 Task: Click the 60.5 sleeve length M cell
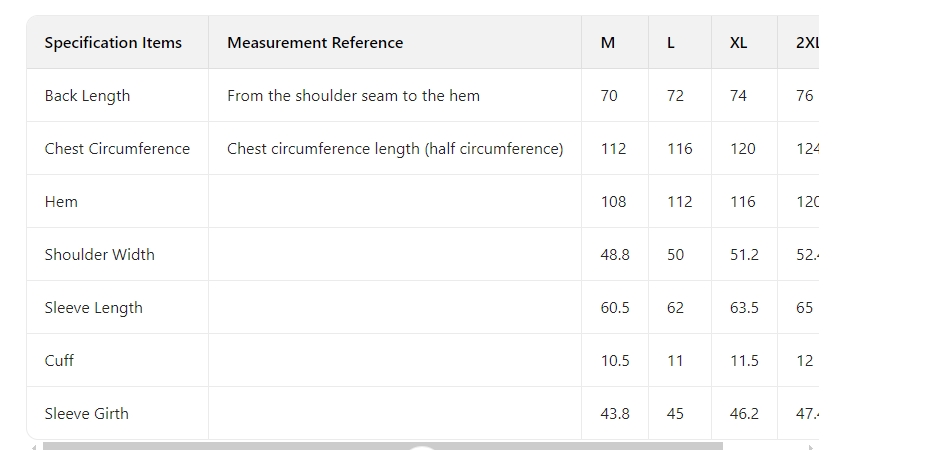point(615,308)
